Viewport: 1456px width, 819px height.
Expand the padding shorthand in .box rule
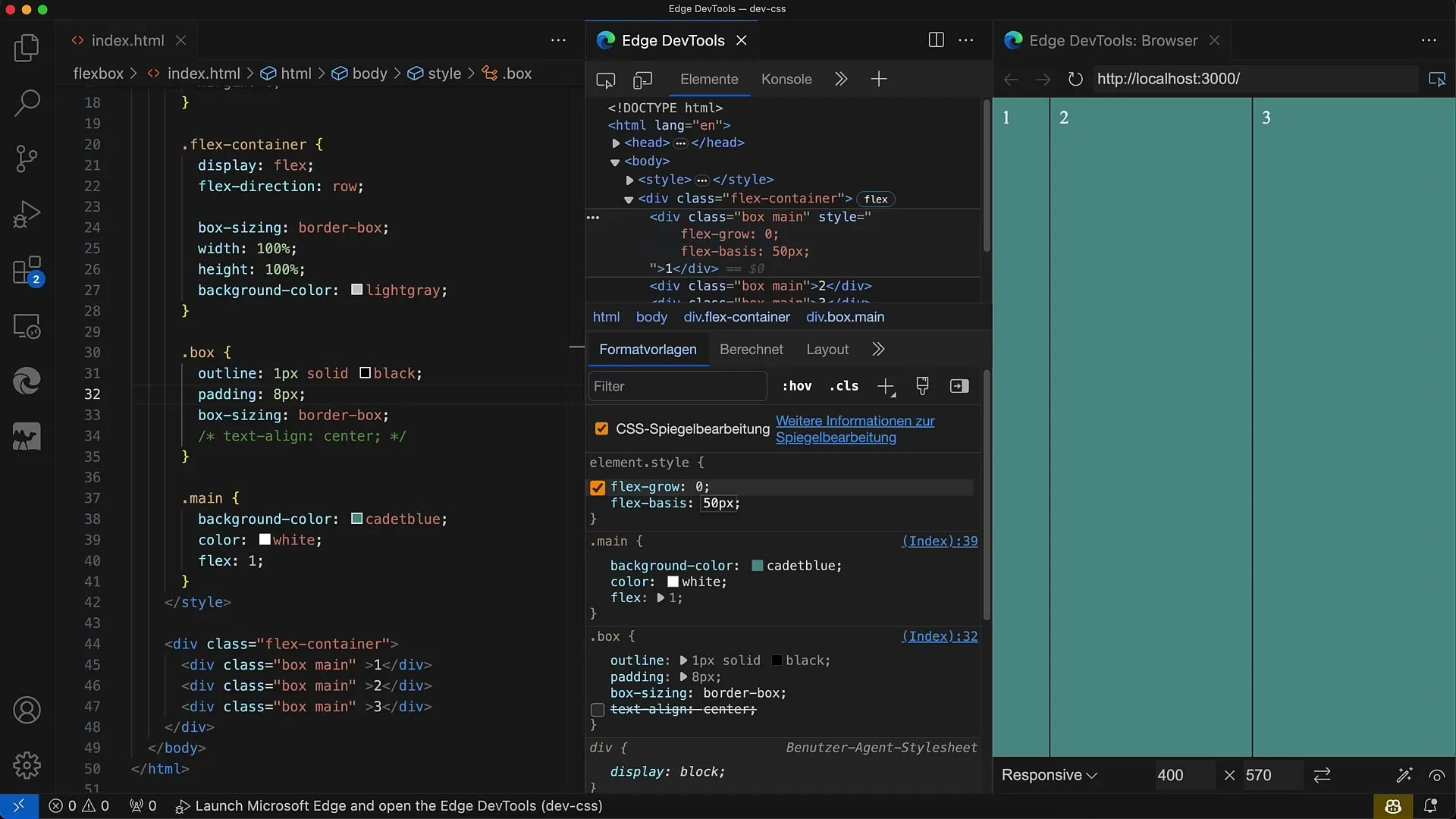coord(683,677)
